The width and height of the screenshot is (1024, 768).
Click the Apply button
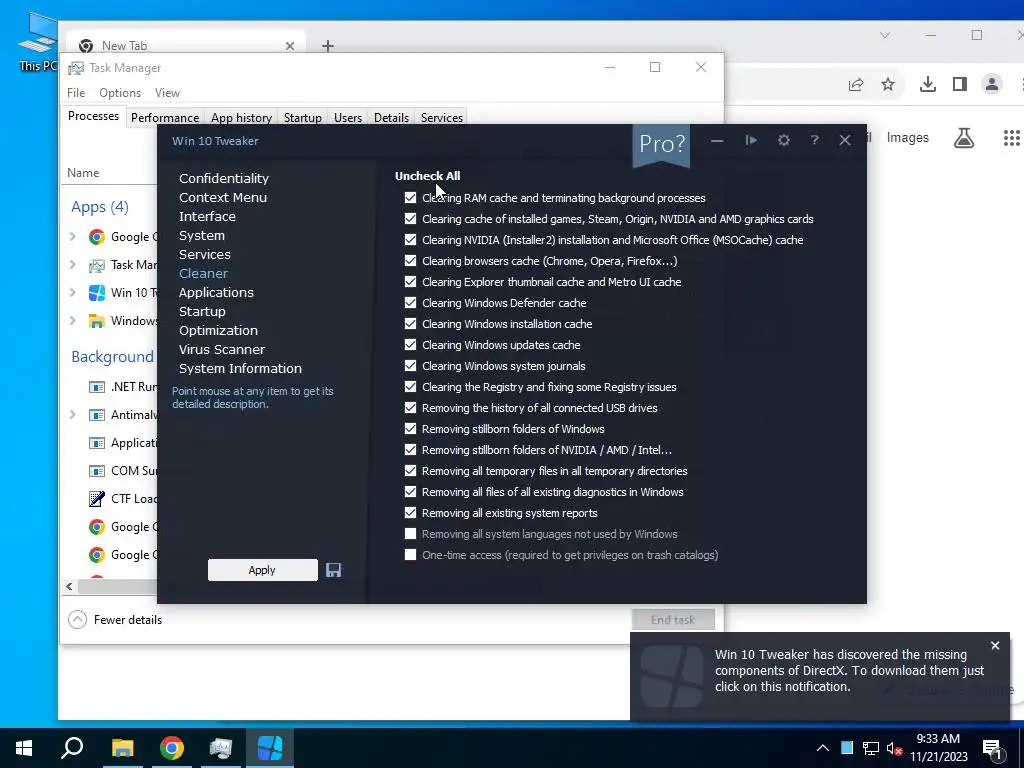[x=263, y=570]
